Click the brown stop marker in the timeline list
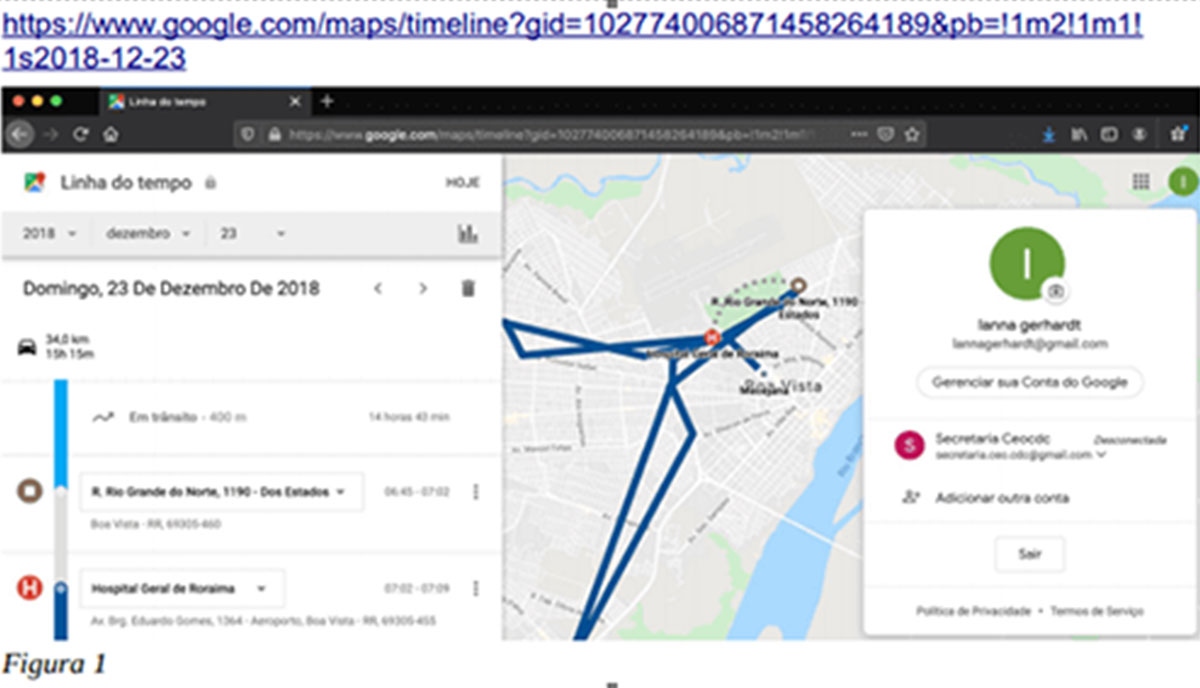The image size is (1200, 688). pos(30,492)
